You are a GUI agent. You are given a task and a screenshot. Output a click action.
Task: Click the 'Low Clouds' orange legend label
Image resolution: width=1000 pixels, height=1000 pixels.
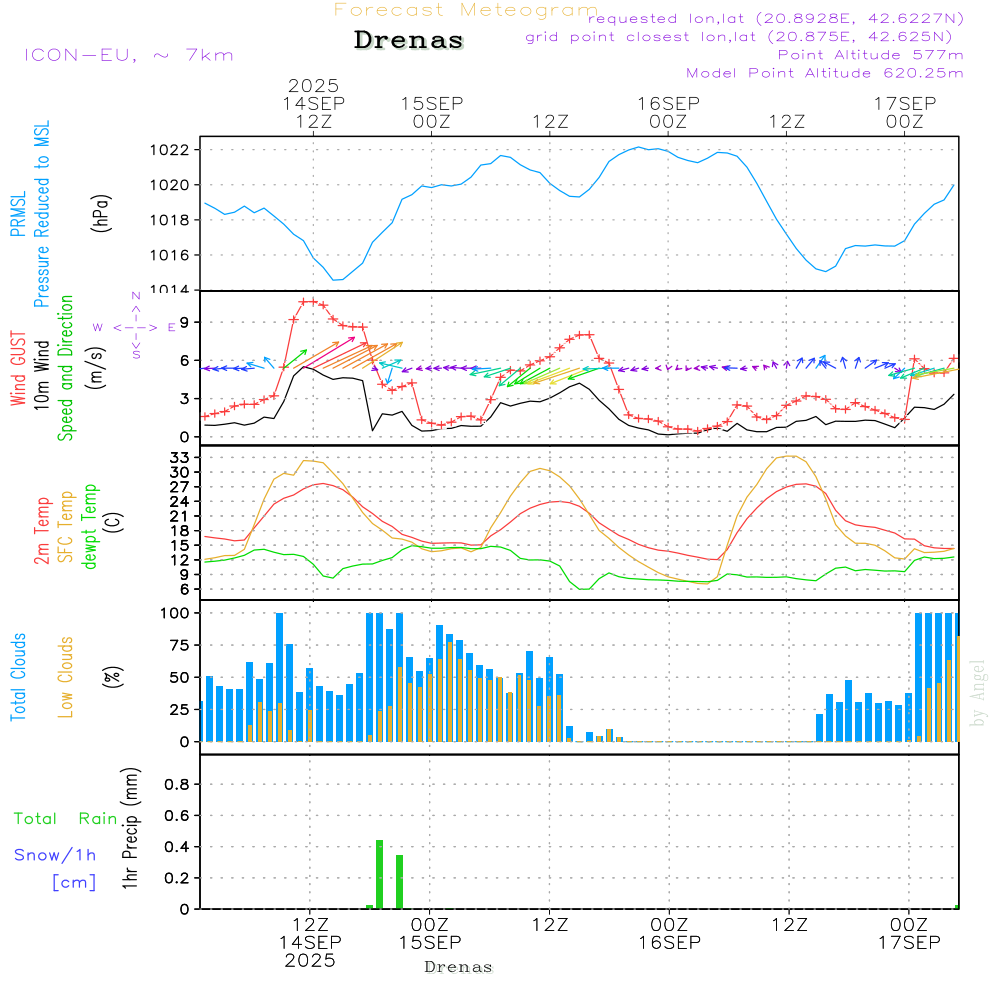pyautogui.click(x=66, y=677)
